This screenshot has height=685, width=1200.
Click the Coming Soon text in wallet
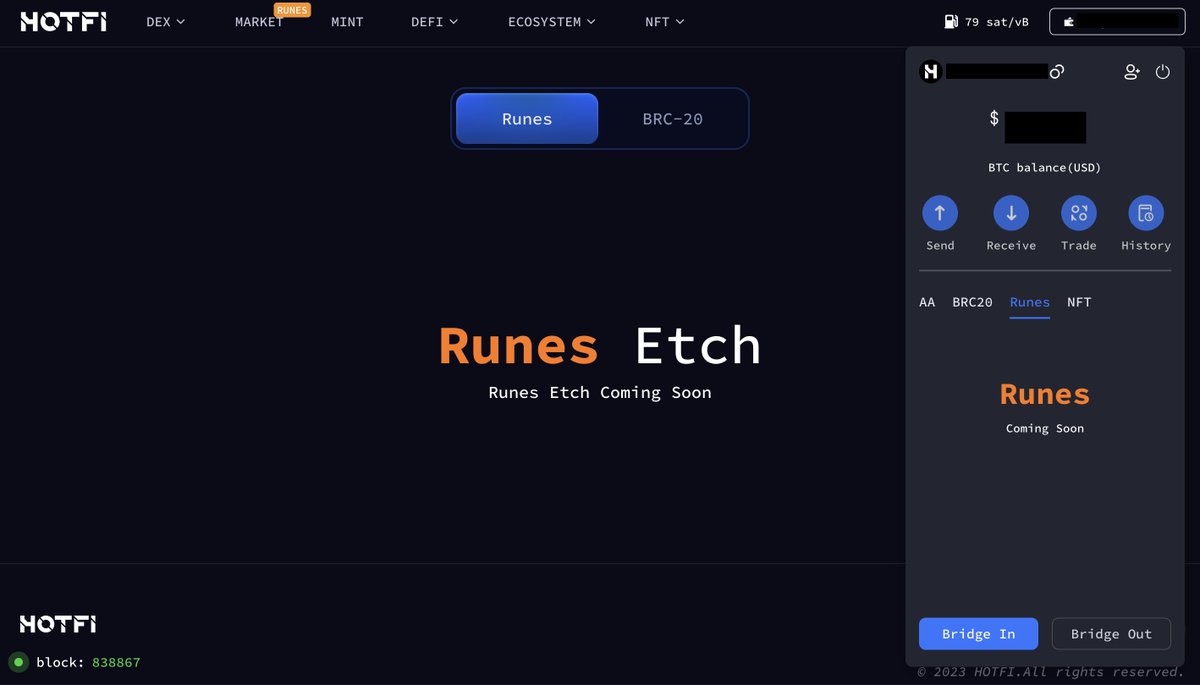tap(1045, 428)
